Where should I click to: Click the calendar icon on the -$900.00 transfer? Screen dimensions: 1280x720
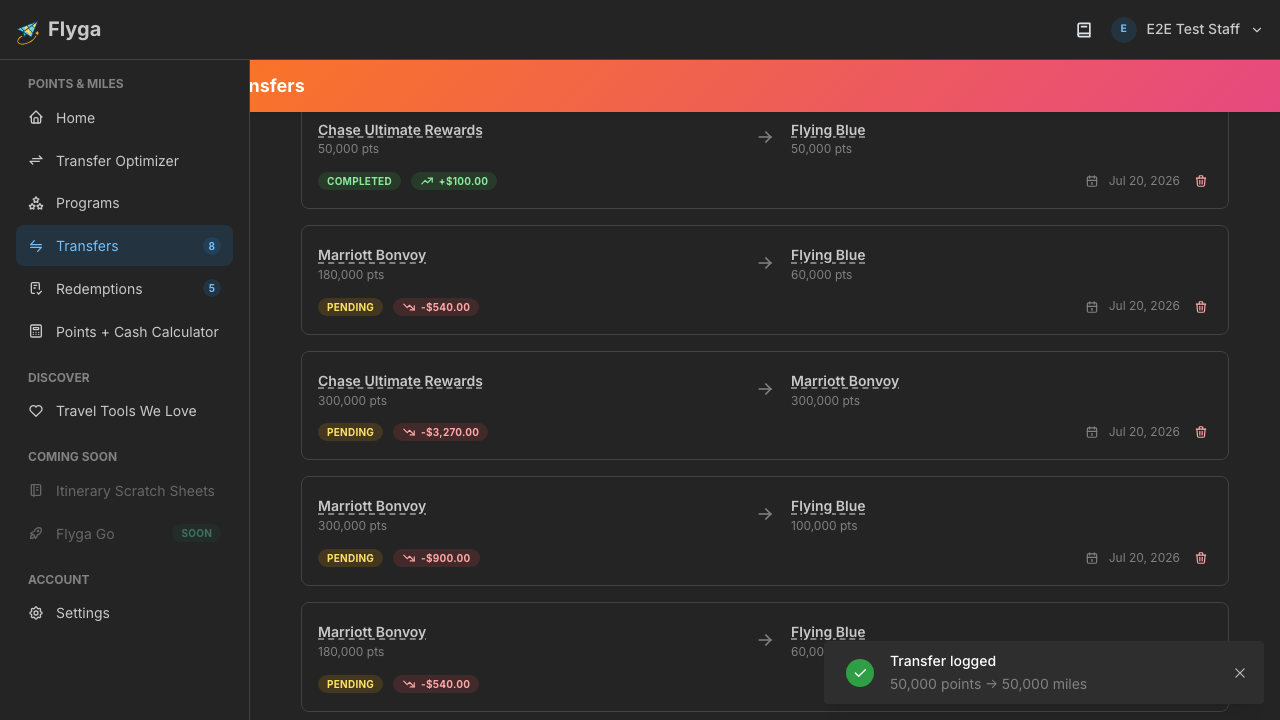pyautogui.click(x=1092, y=558)
